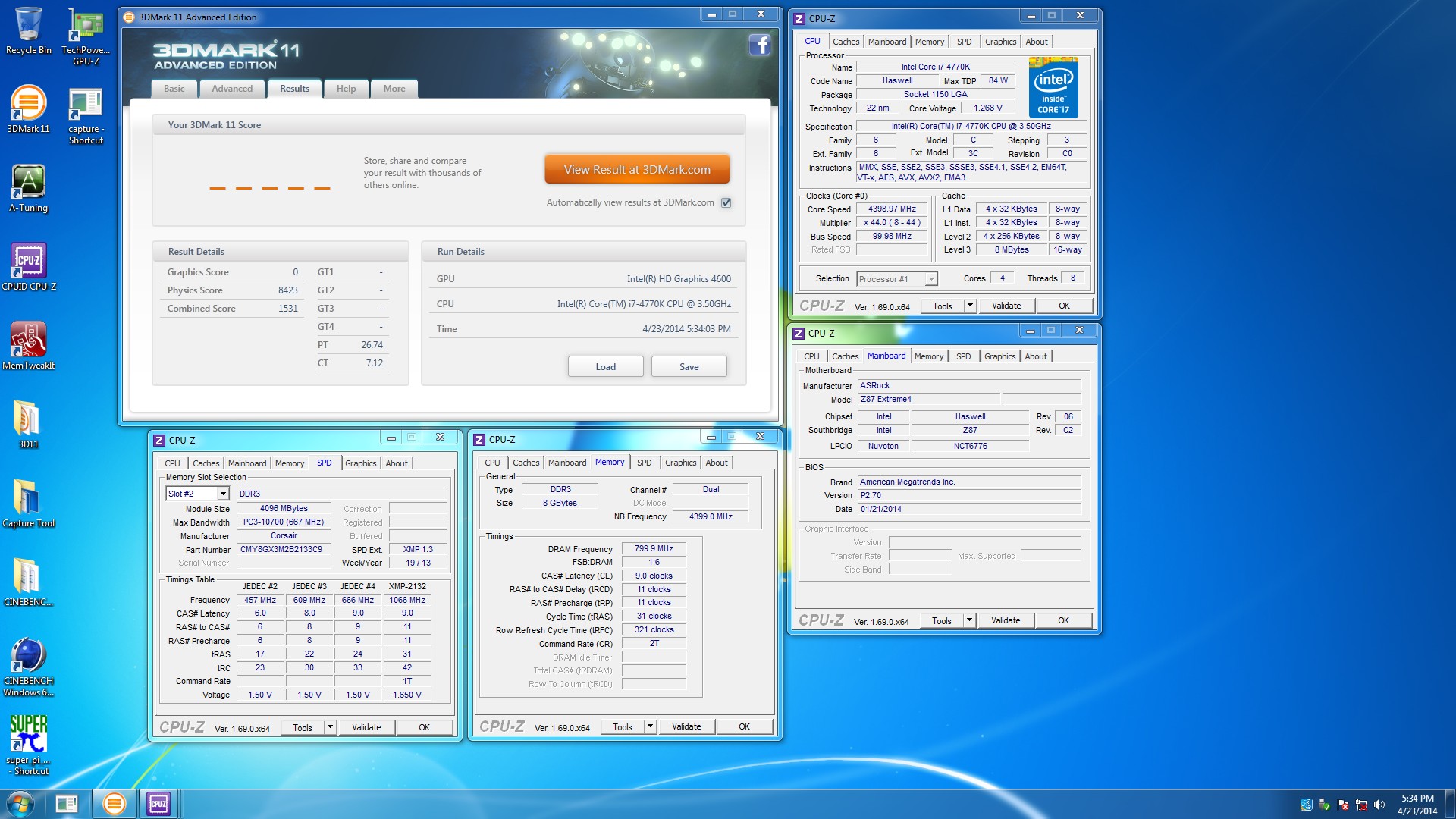Open the Slot #2 memory slot dropdown
Image resolution: width=1456 pixels, height=819 pixels.
point(223,494)
